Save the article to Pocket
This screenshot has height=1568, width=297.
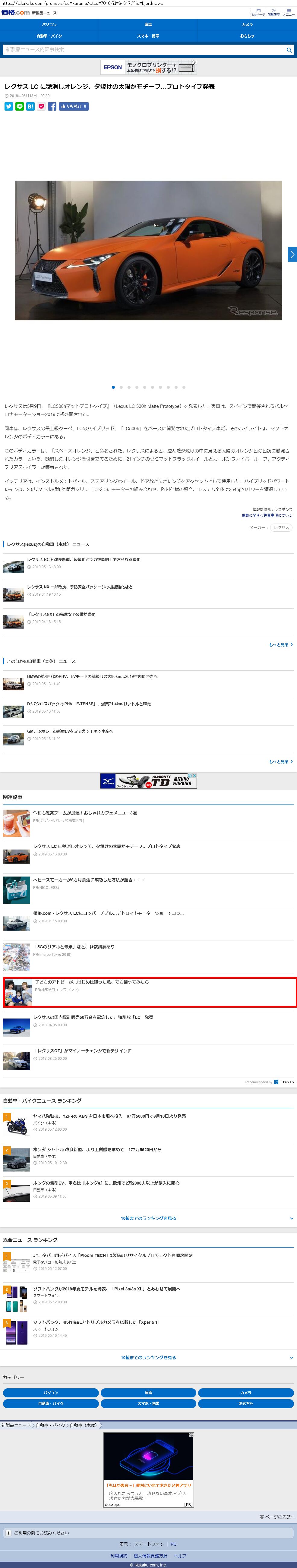[x=41, y=106]
